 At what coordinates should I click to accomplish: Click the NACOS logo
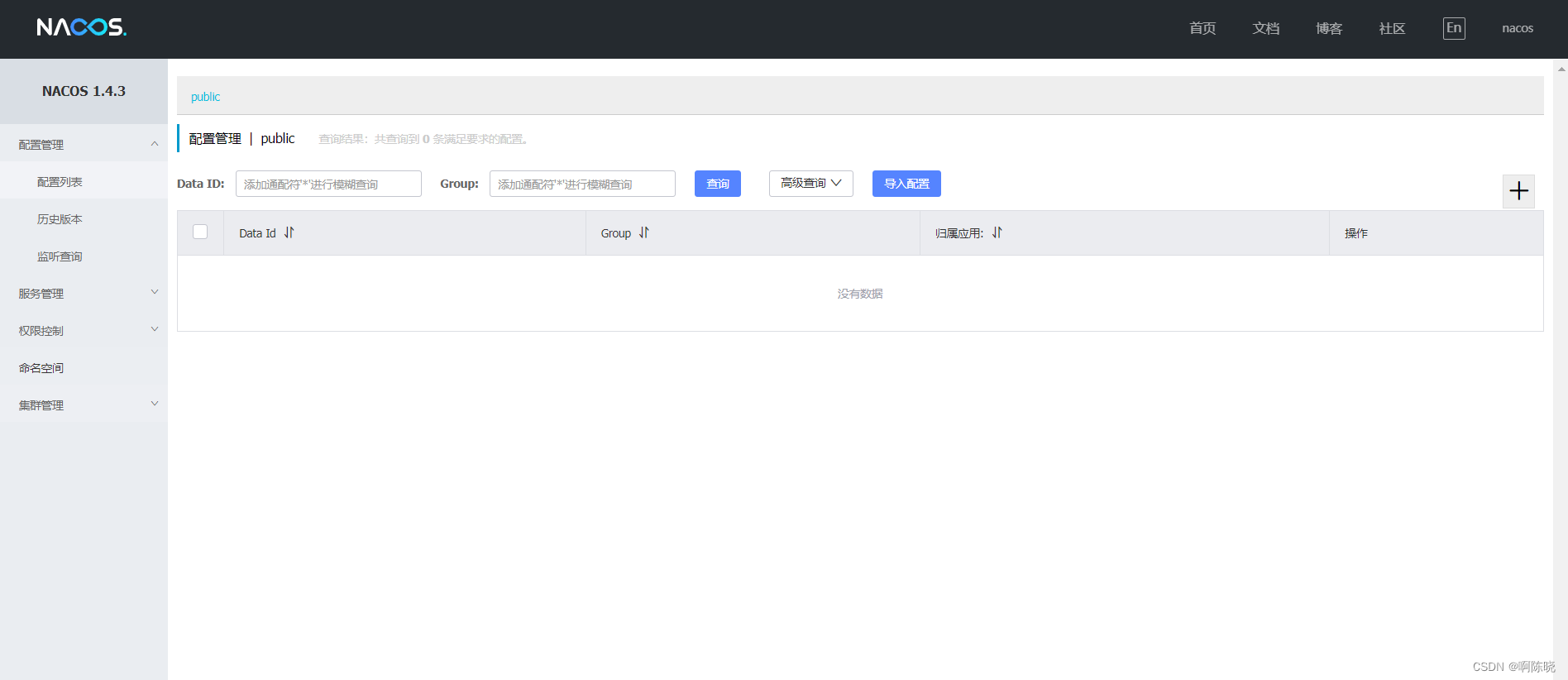point(81,27)
